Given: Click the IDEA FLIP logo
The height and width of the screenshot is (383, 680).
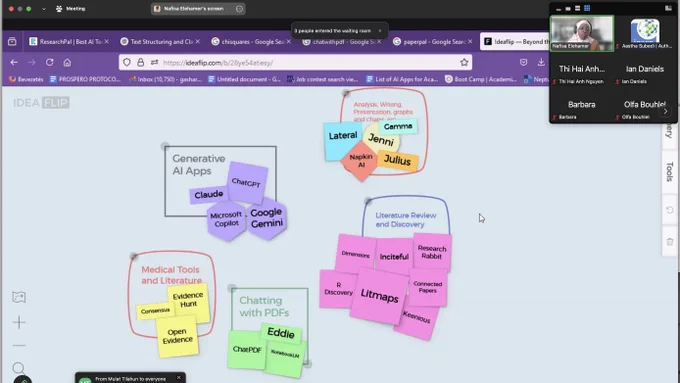Looking at the screenshot, I should point(41,103).
